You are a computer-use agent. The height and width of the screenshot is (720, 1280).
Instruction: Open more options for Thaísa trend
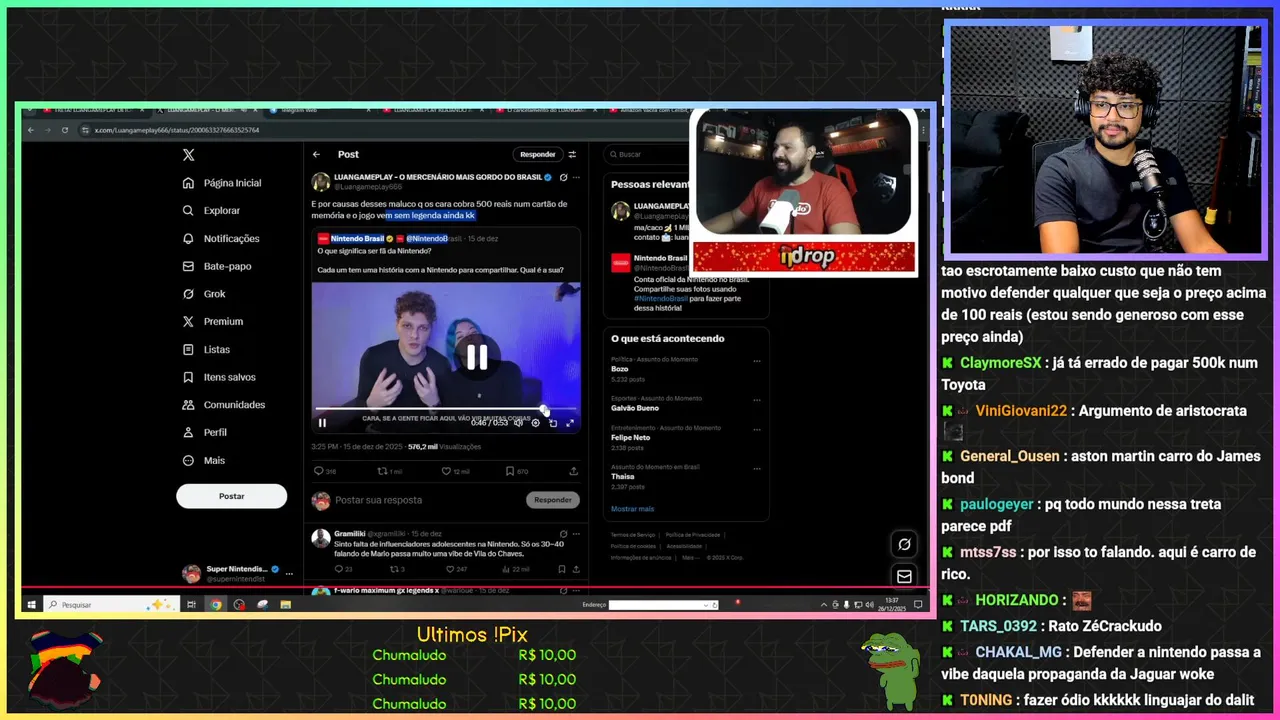[x=757, y=469]
